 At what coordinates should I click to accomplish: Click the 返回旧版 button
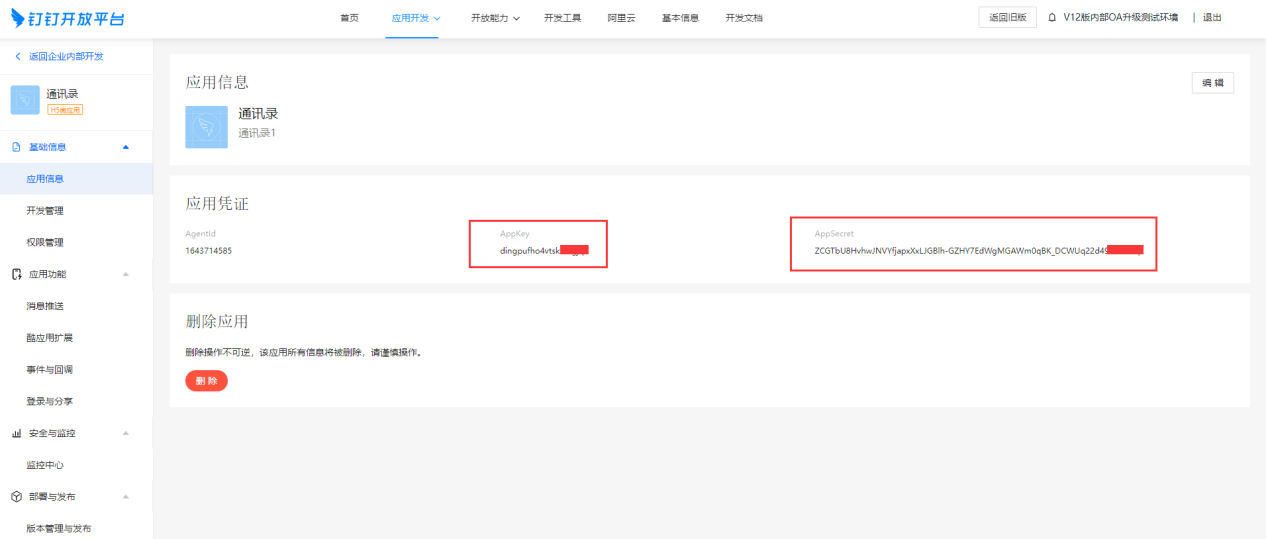[1007, 18]
